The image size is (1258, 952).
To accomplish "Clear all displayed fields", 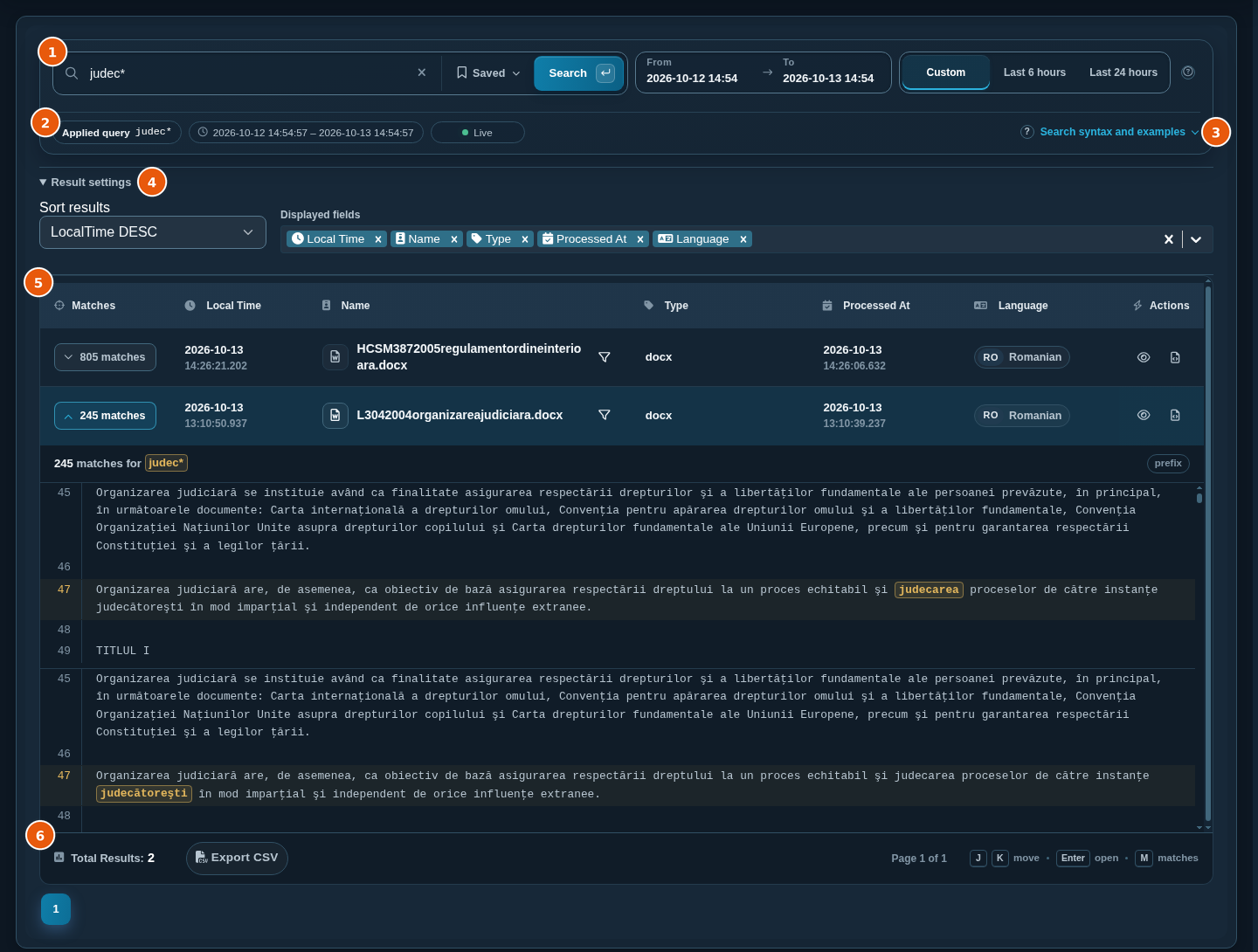I will (x=1169, y=239).
